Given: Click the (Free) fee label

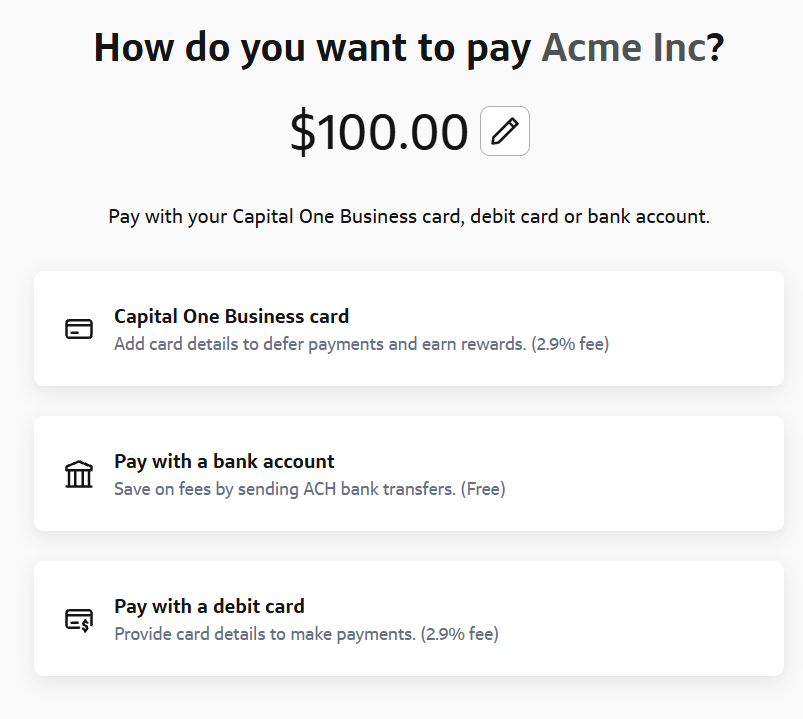Looking at the screenshot, I should [x=483, y=489].
